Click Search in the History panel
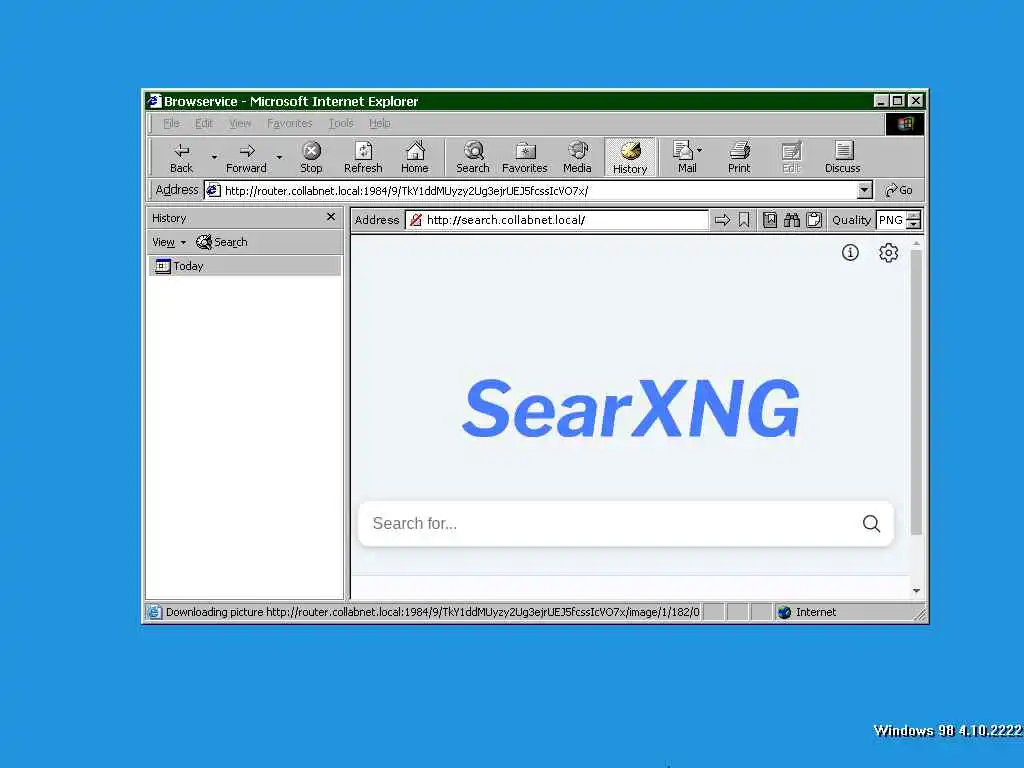This screenshot has width=1024, height=768. (222, 242)
